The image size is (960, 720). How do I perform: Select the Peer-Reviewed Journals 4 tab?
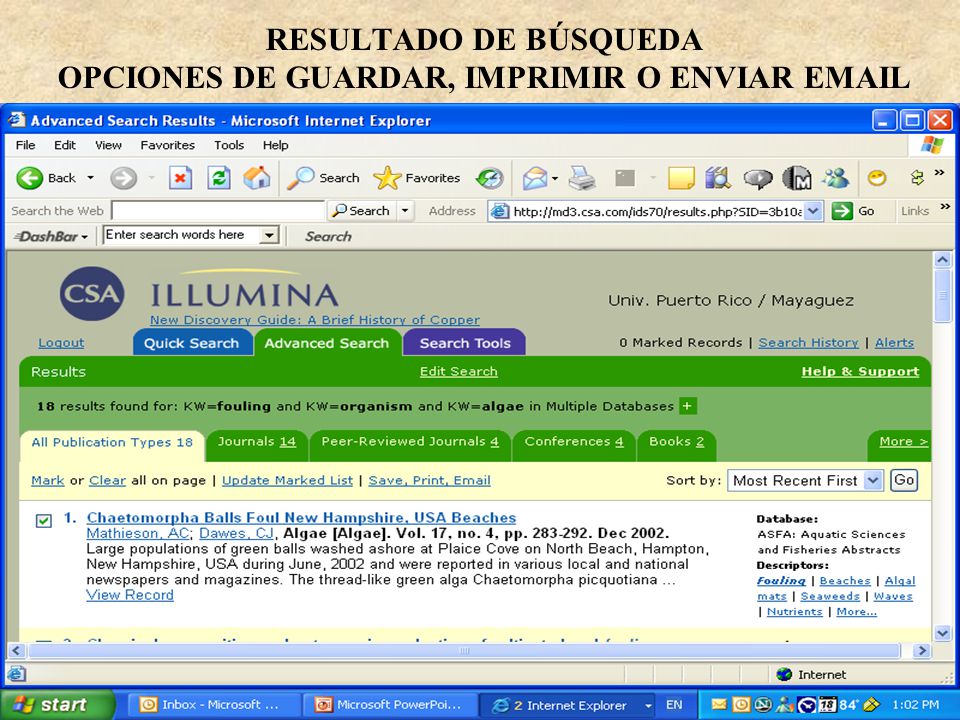(410, 446)
